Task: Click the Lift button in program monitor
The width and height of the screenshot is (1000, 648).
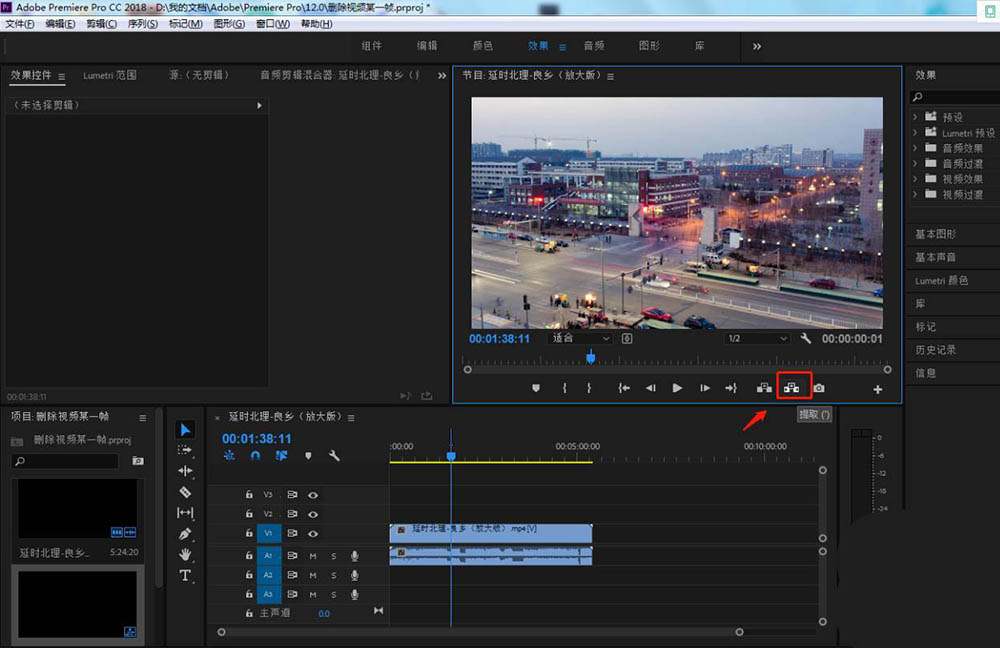Action: coord(765,388)
